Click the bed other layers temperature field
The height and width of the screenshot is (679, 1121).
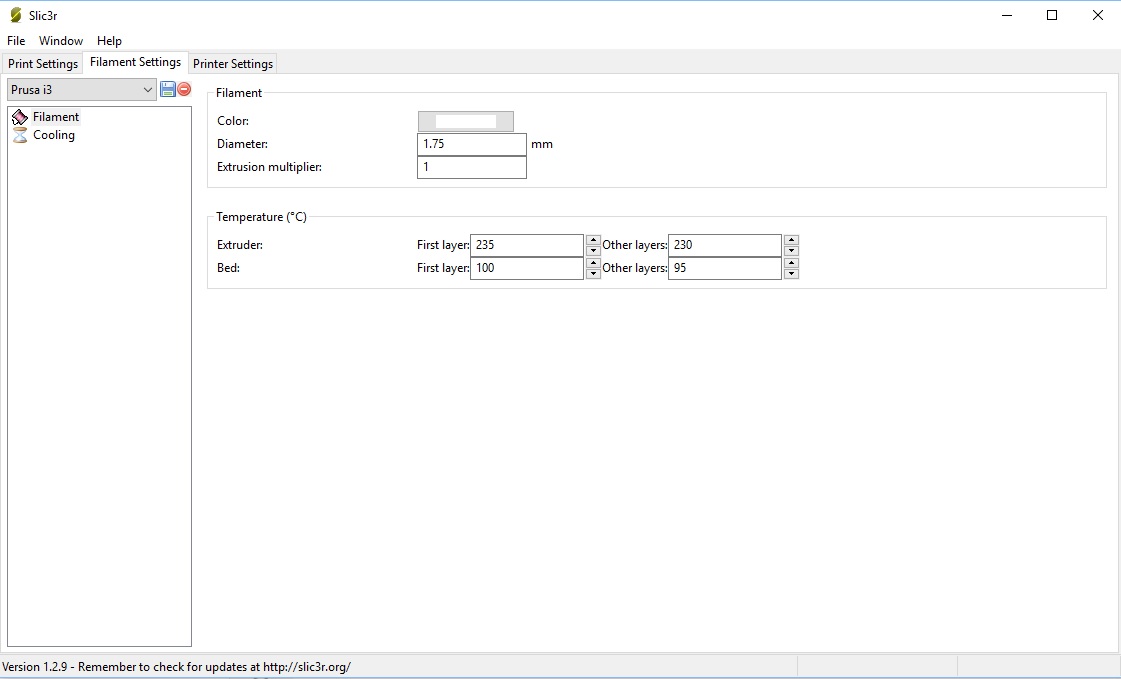click(724, 268)
